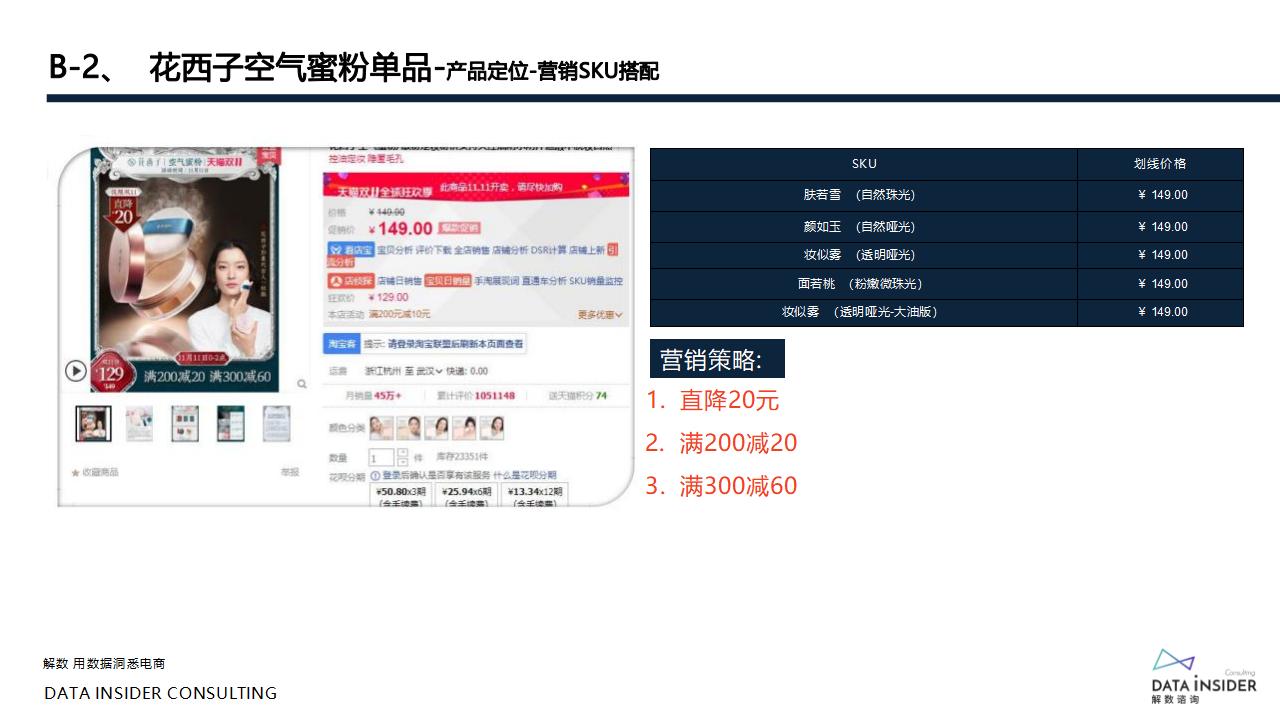Open 店铺日销售 link
This screenshot has width=1280, height=720.
point(399,281)
